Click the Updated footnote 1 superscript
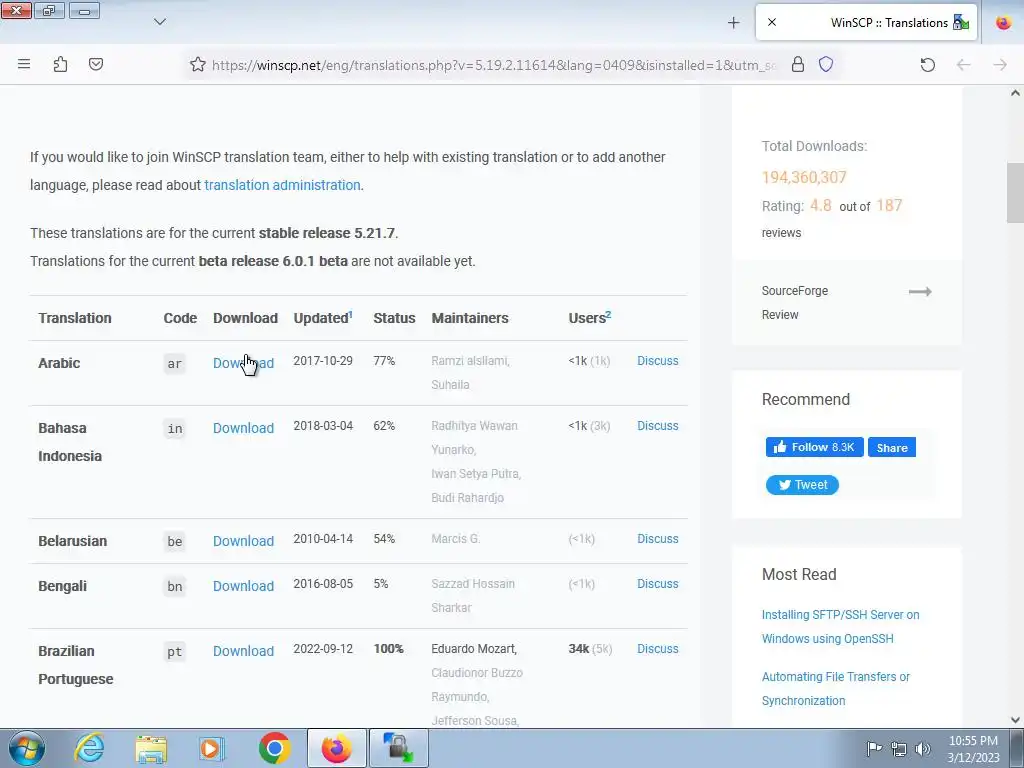 pos(351,314)
